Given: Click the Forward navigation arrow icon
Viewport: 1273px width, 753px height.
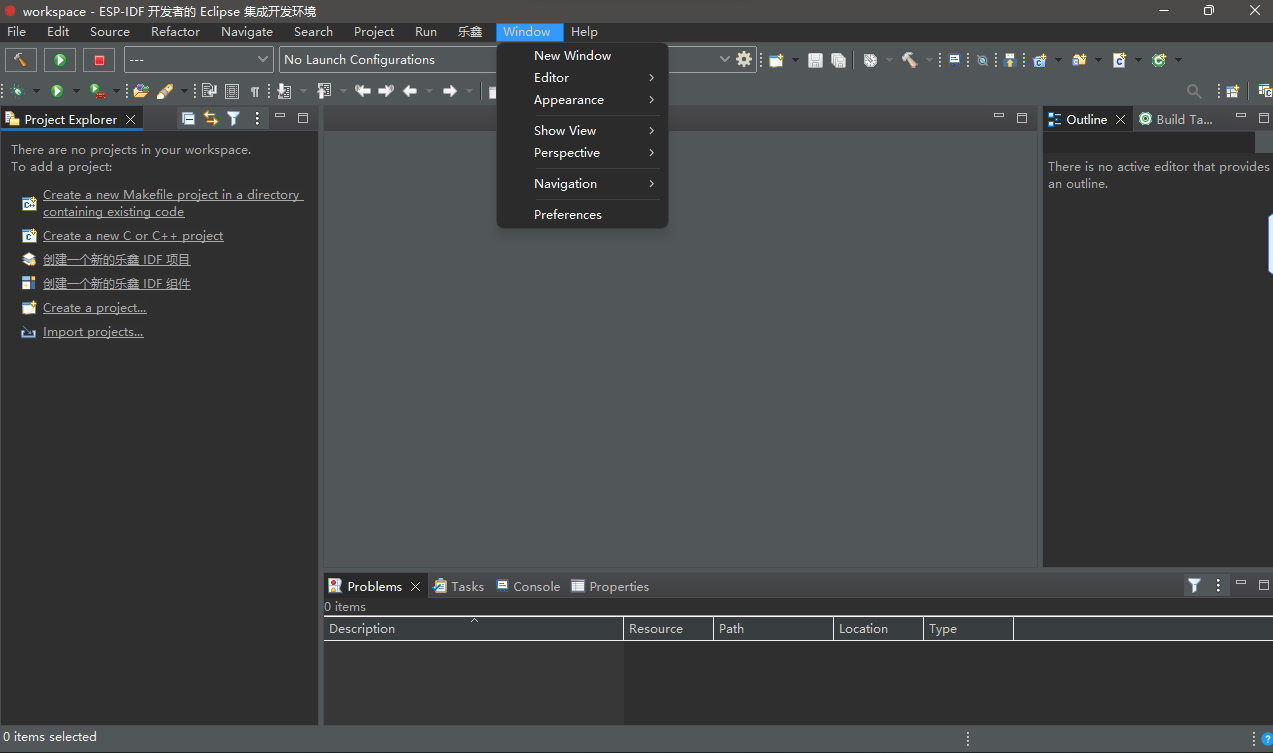Looking at the screenshot, I should point(449,91).
